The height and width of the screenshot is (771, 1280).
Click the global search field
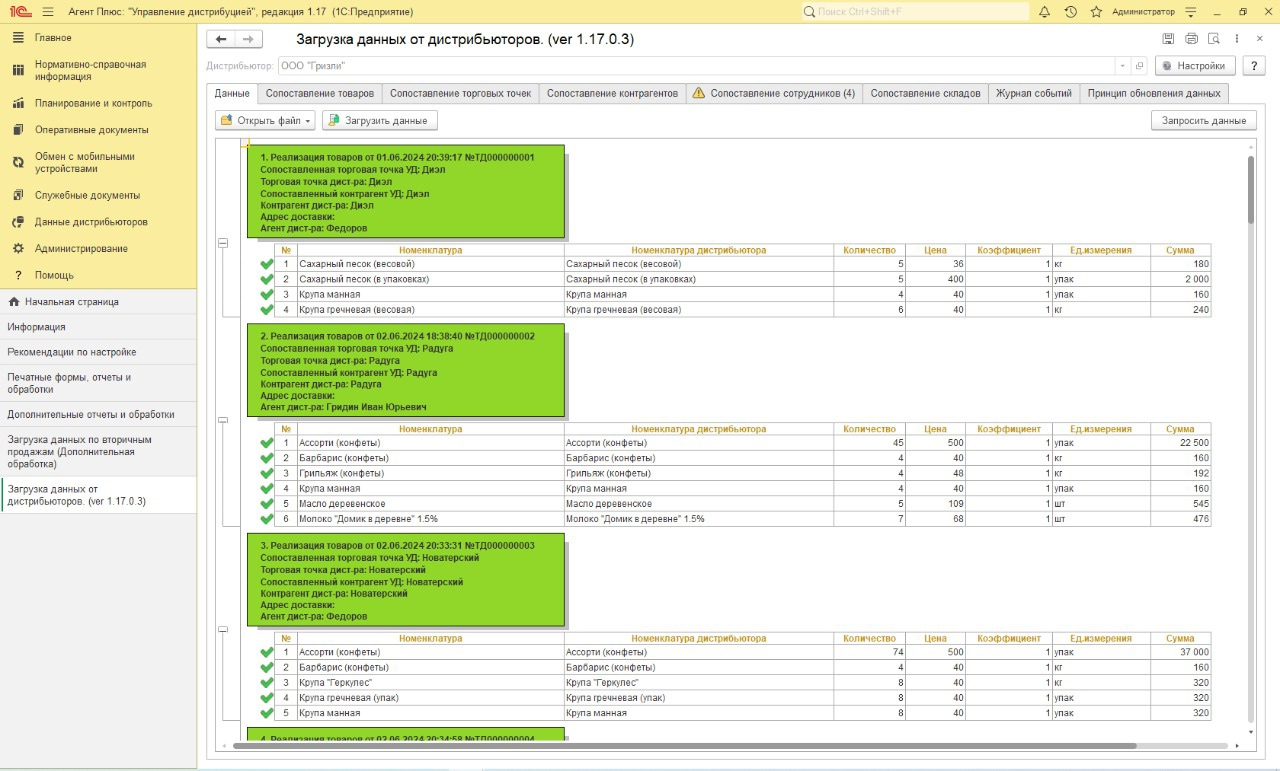click(x=915, y=12)
